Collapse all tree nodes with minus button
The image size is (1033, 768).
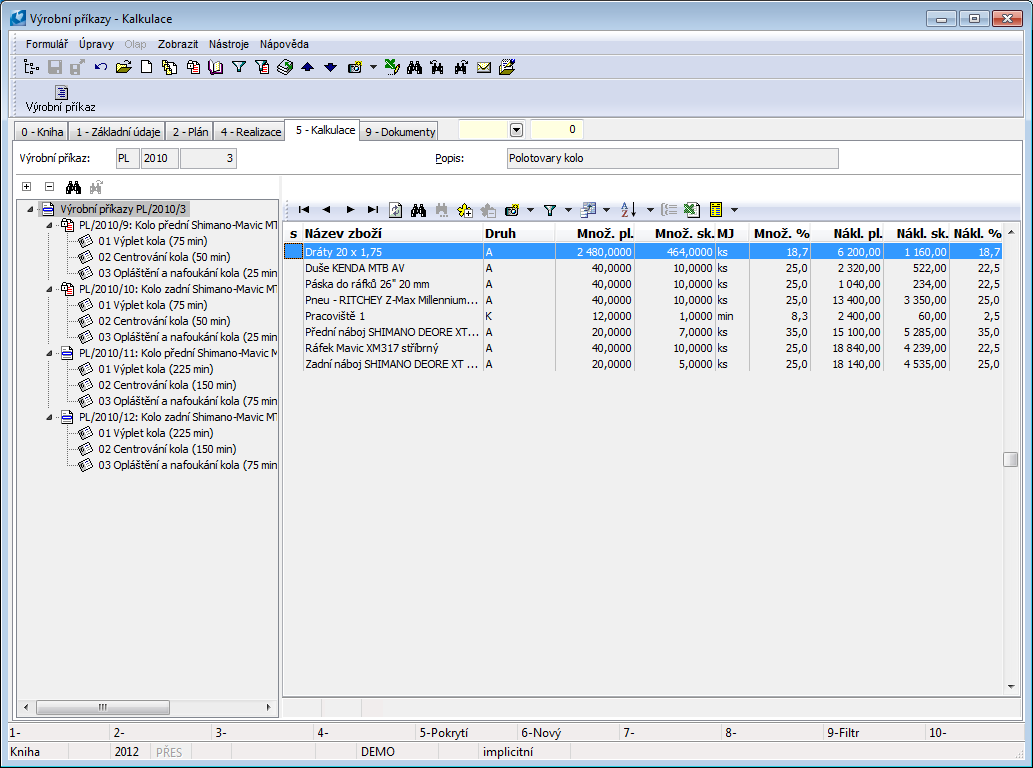click(49, 187)
